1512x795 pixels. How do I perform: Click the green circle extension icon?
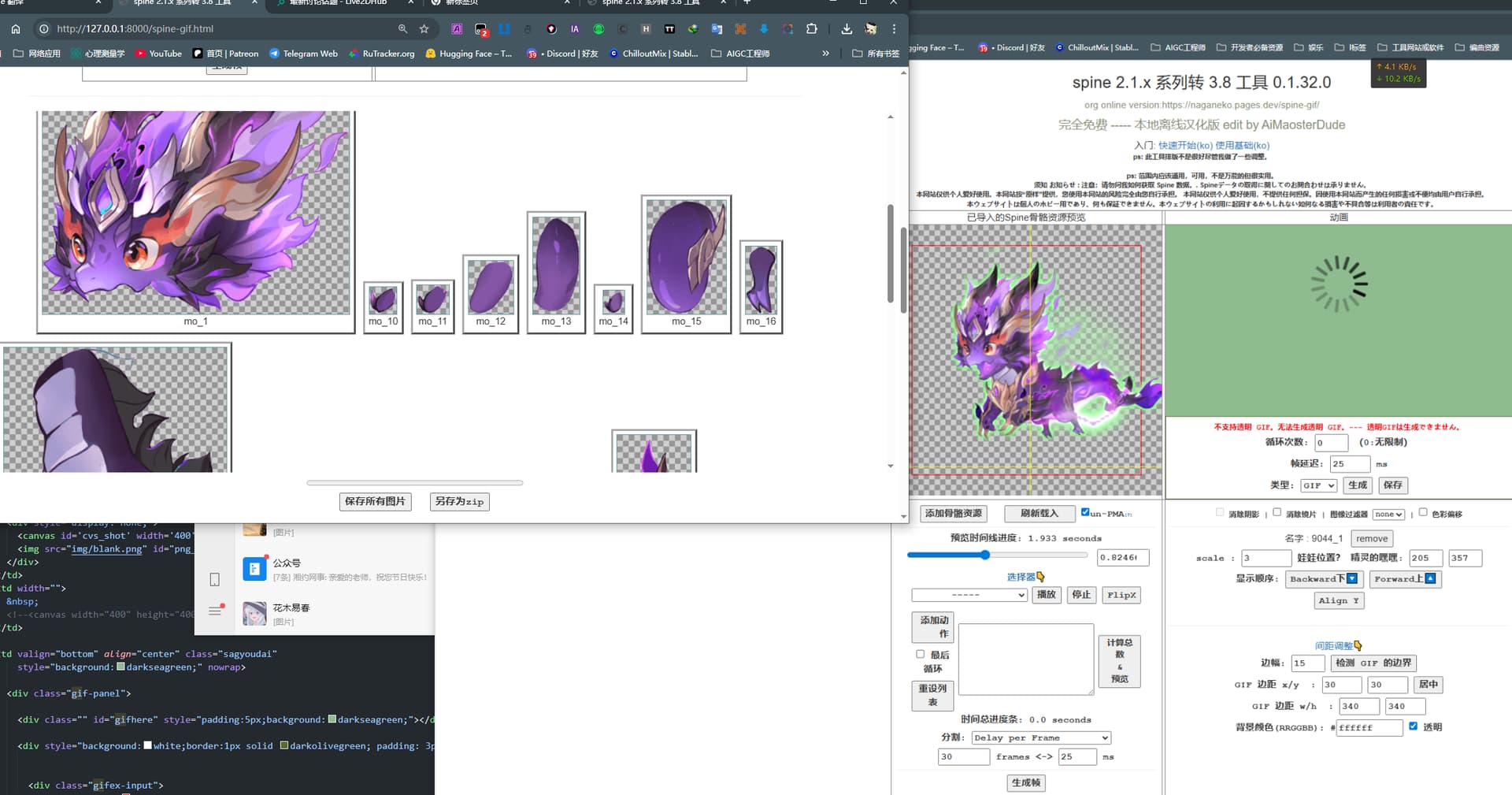[598, 29]
